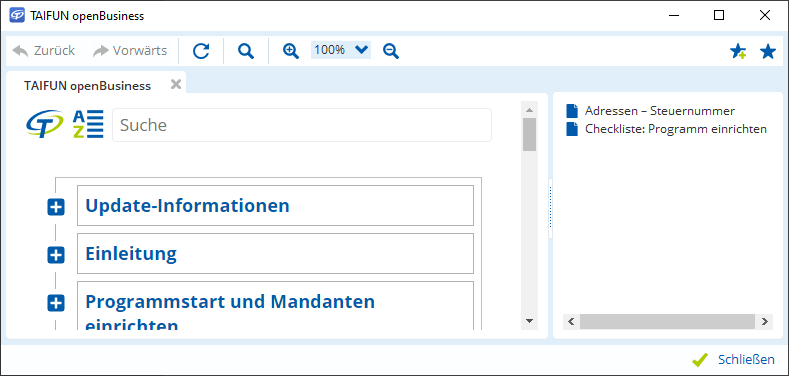The image size is (789, 376).
Task: Click the content pane scroll-up arrow
Action: coord(529,109)
